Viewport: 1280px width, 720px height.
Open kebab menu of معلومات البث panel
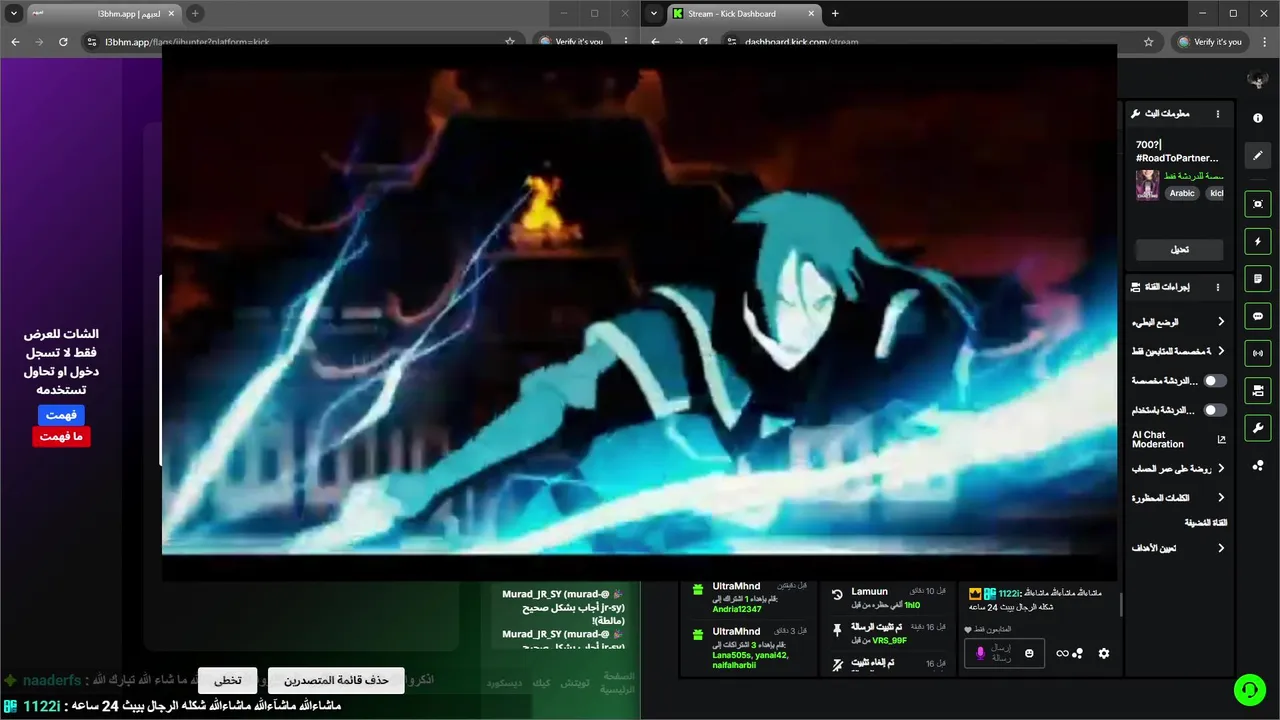[x=1218, y=114]
